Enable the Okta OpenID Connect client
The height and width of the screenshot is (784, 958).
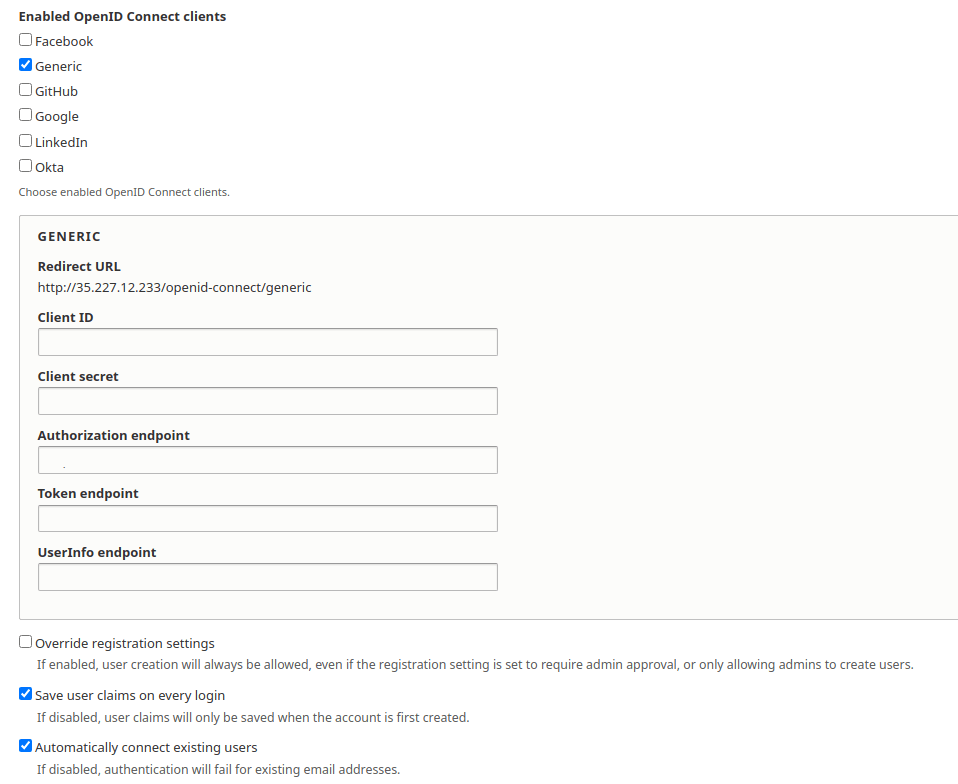point(25,165)
